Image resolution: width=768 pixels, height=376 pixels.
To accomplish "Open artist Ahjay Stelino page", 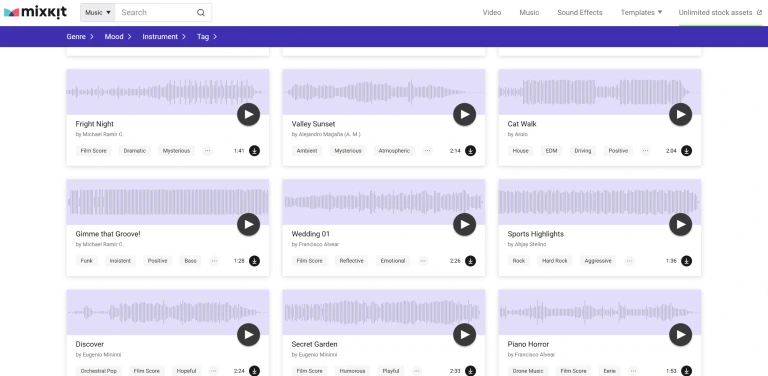I will [x=530, y=244].
